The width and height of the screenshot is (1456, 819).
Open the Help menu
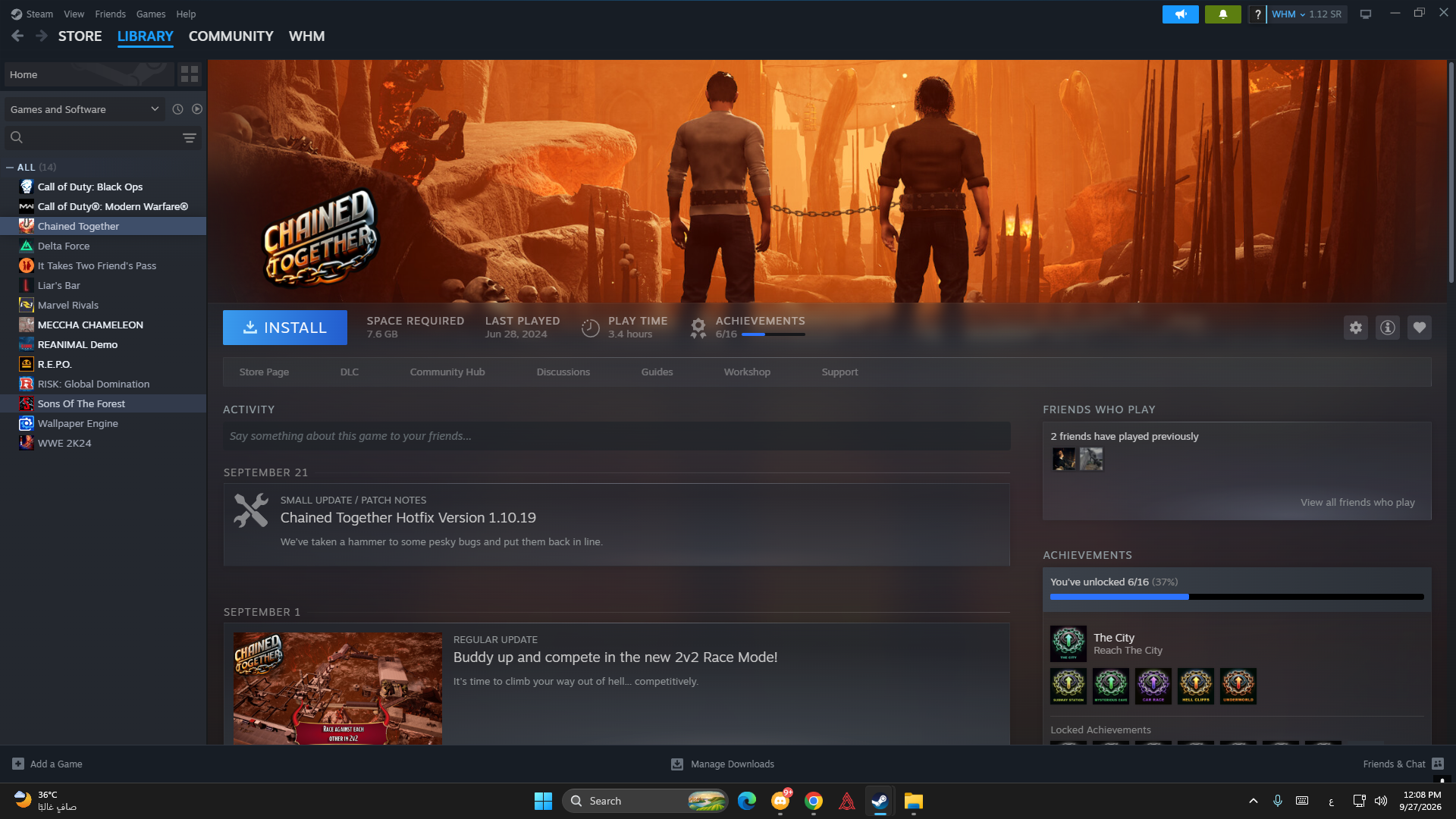tap(186, 14)
